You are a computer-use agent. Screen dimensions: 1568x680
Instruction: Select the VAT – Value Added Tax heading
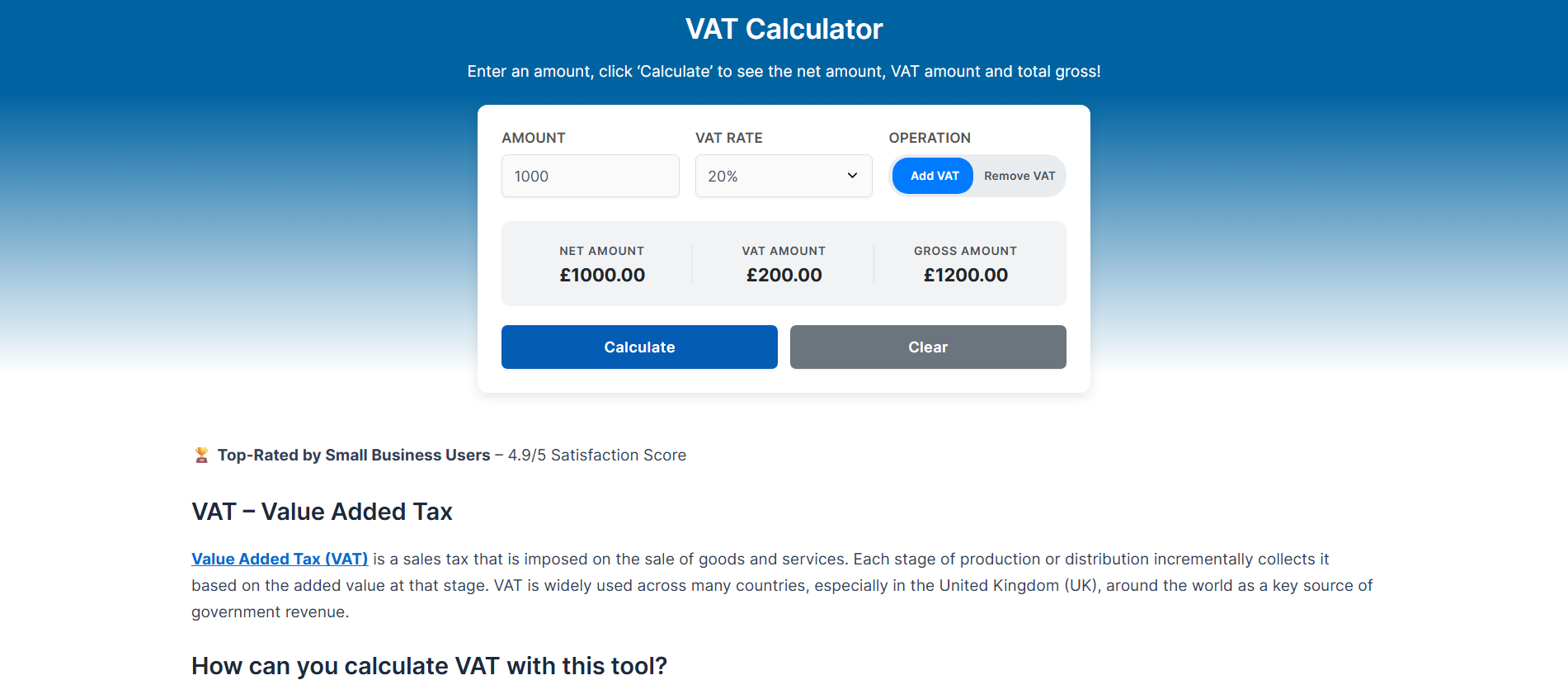[321, 511]
